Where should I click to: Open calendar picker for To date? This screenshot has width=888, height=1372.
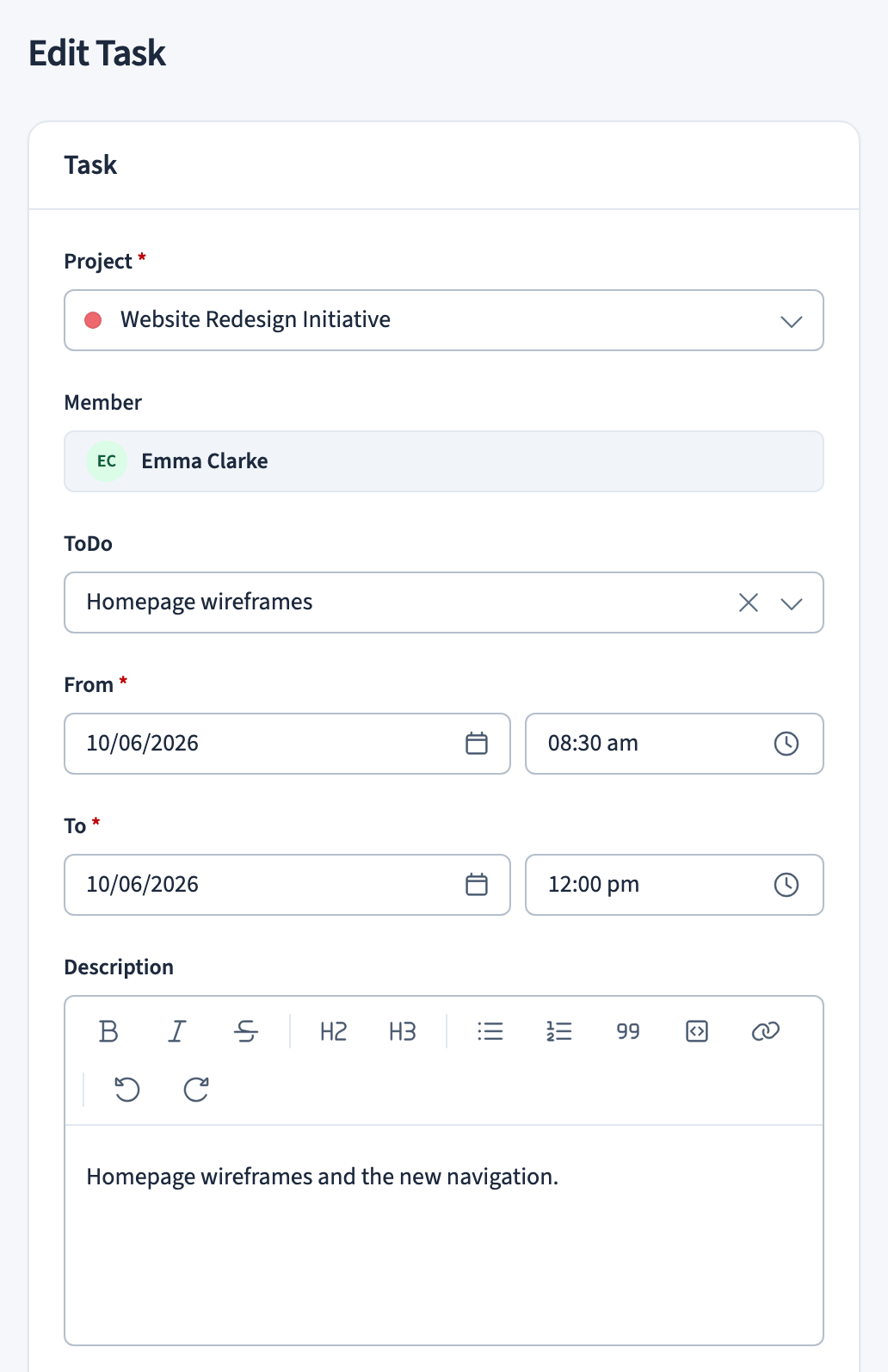(477, 885)
